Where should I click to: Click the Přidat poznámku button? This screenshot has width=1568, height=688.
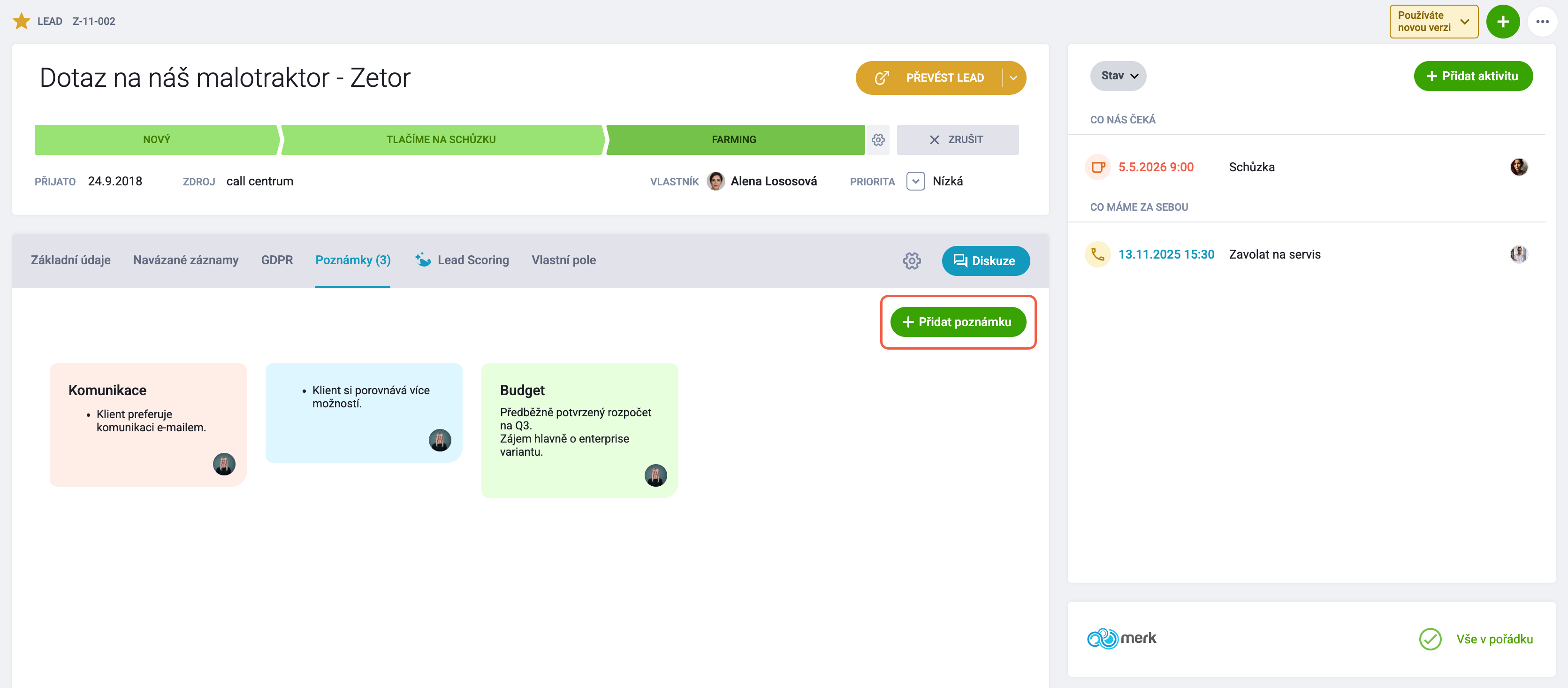point(958,322)
